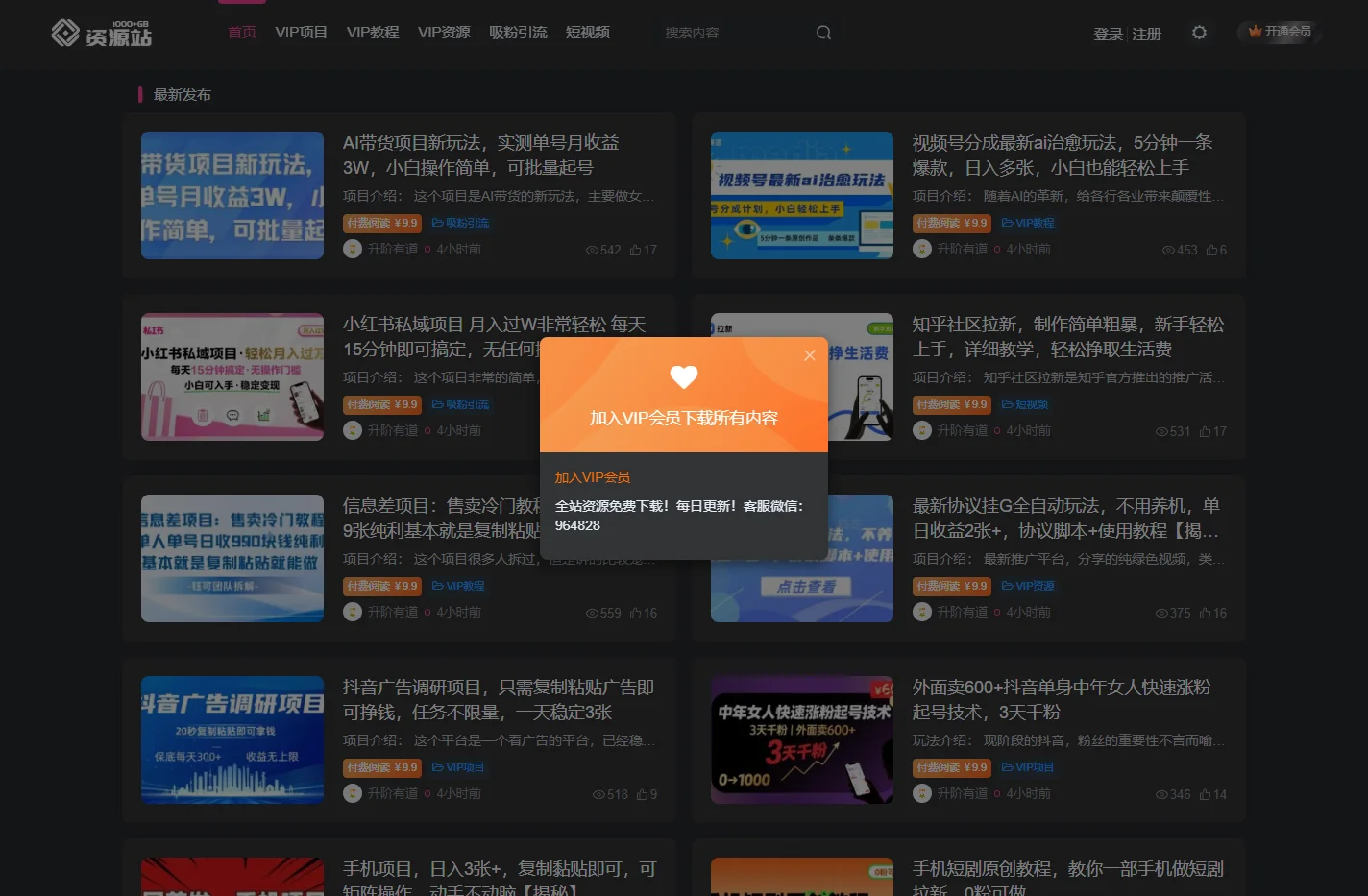Image resolution: width=1368 pixels, height=896 pixels.
Task: Close the VIP membership popup
Action: pos(810,355)
